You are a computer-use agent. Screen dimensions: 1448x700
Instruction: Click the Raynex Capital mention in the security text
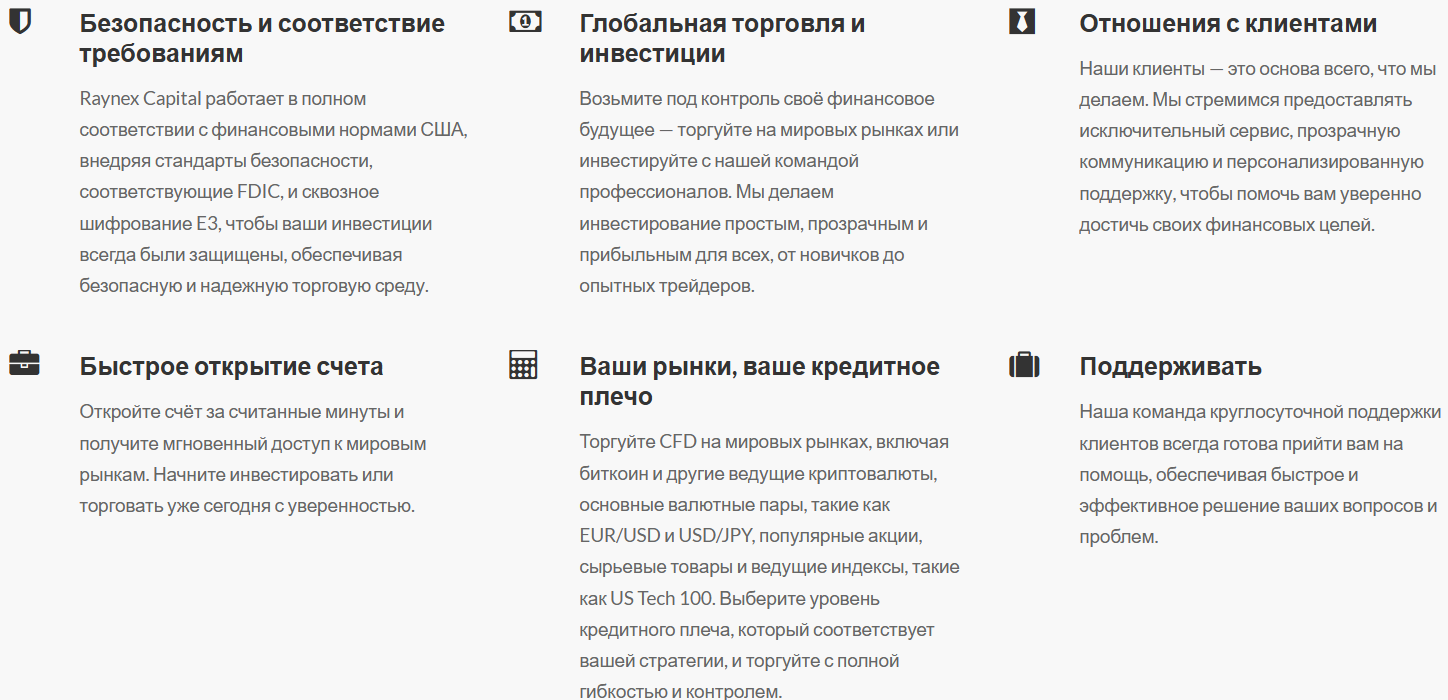tap(135, 97)
